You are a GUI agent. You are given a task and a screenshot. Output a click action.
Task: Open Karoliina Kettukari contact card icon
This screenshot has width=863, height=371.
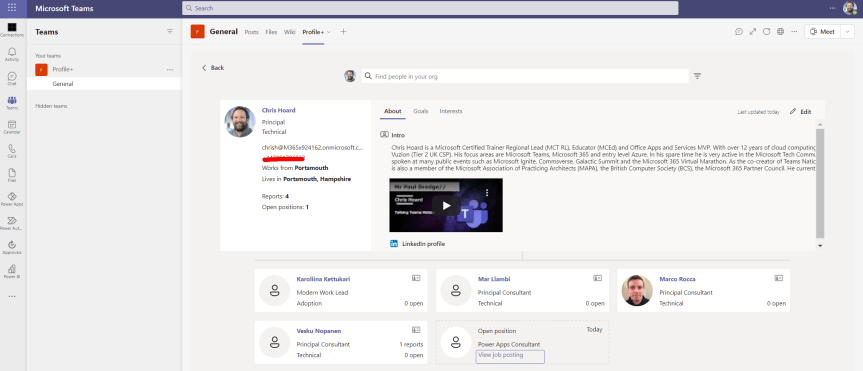coord(416,279)
